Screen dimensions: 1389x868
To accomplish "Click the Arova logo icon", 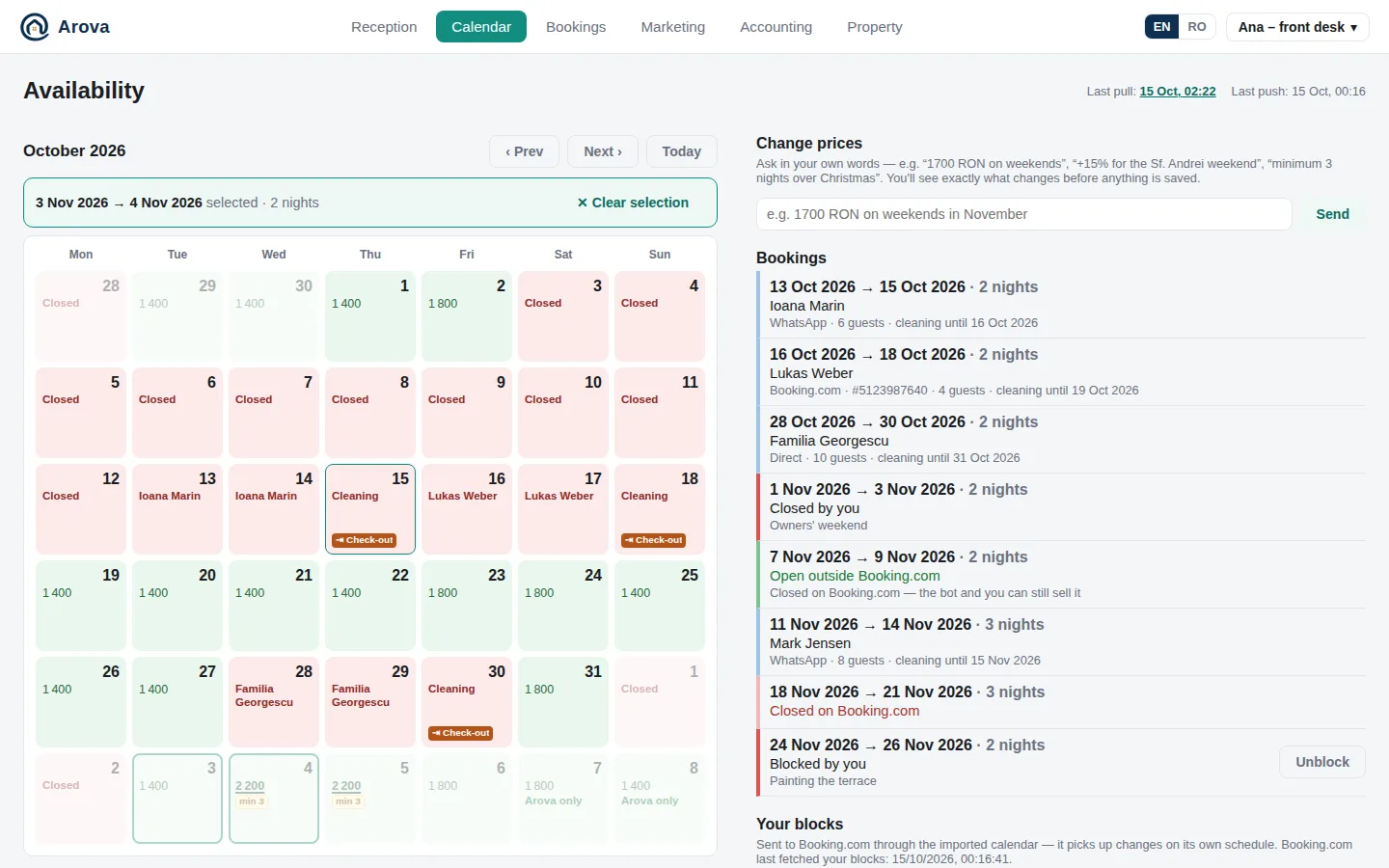I will point(35,27).
